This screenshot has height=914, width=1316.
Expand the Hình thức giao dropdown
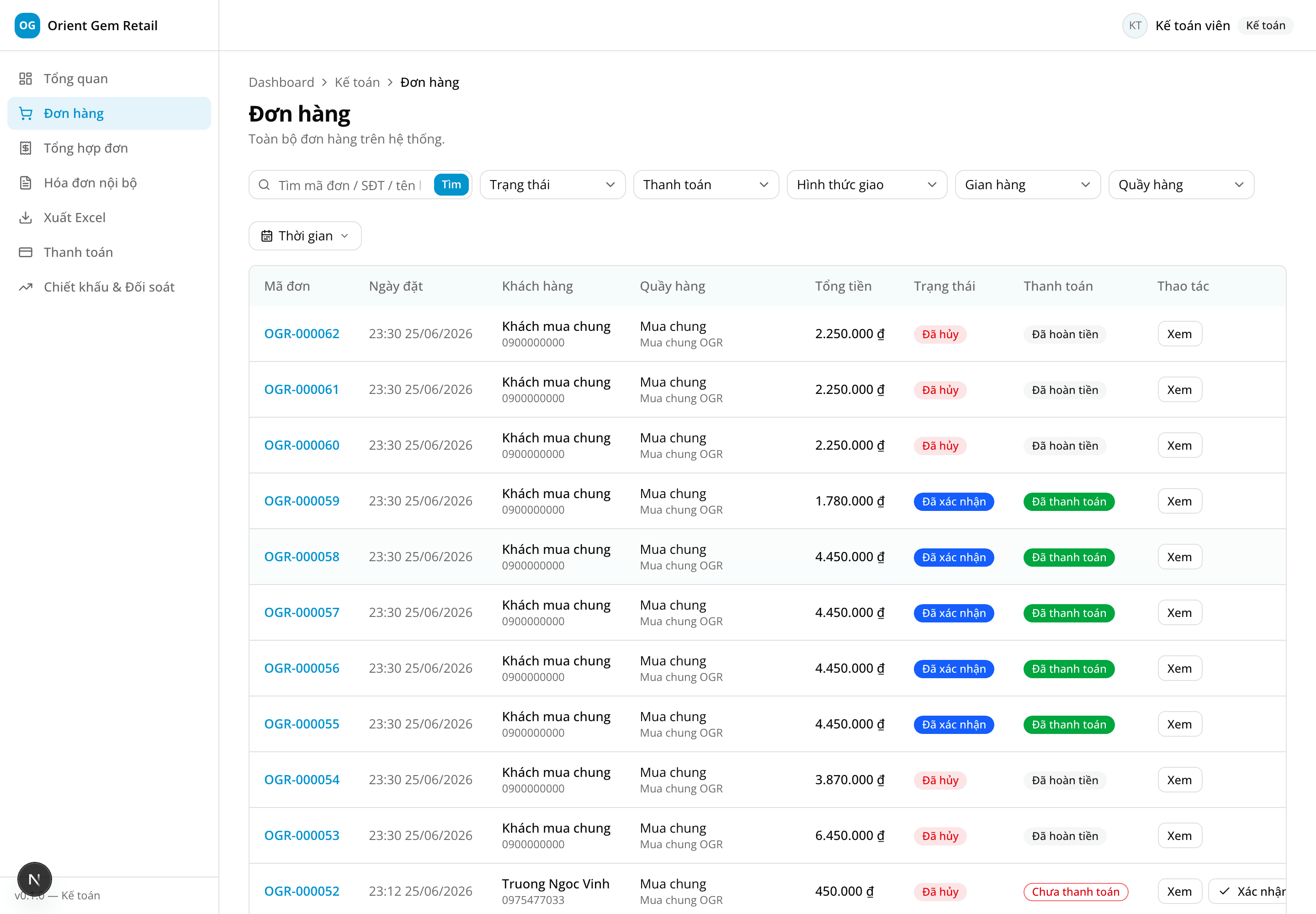click(866, 185)
